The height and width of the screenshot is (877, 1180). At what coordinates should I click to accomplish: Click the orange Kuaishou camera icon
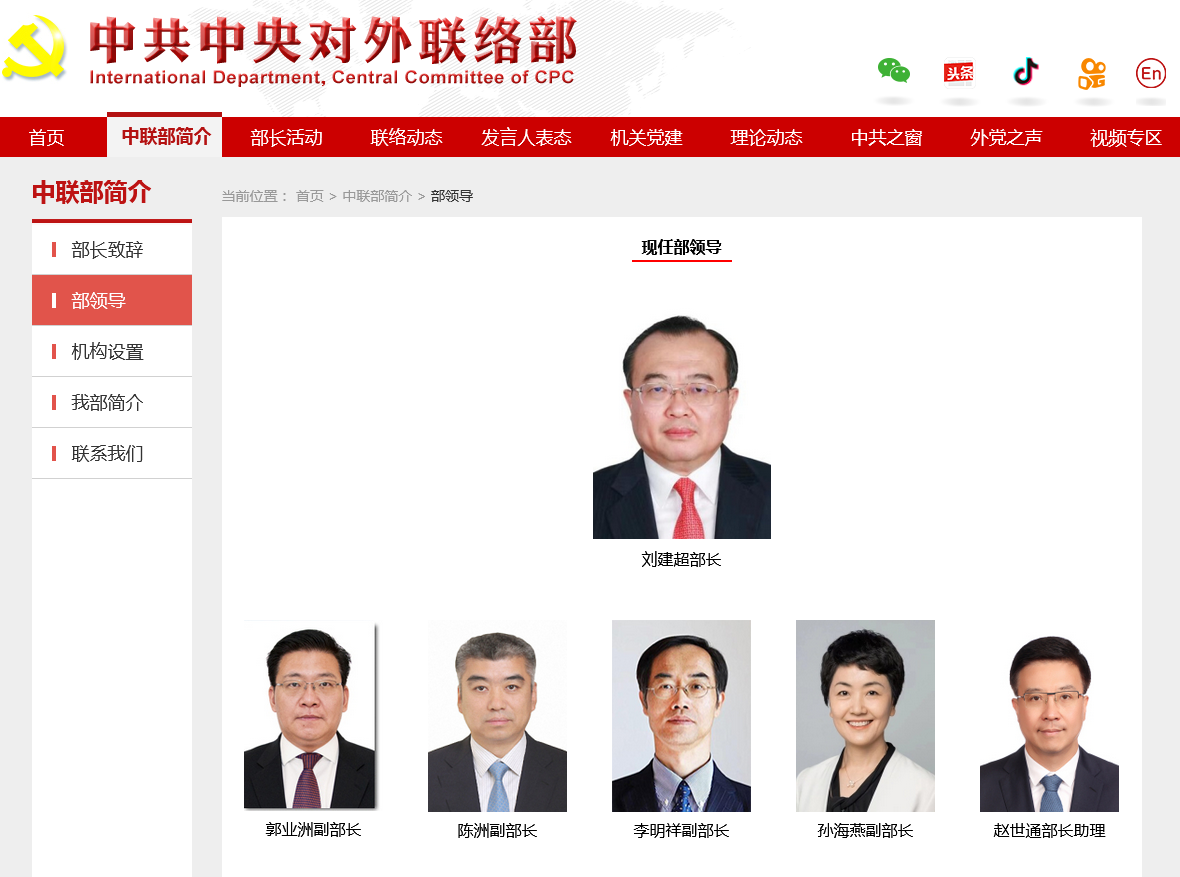point(1091,73)
